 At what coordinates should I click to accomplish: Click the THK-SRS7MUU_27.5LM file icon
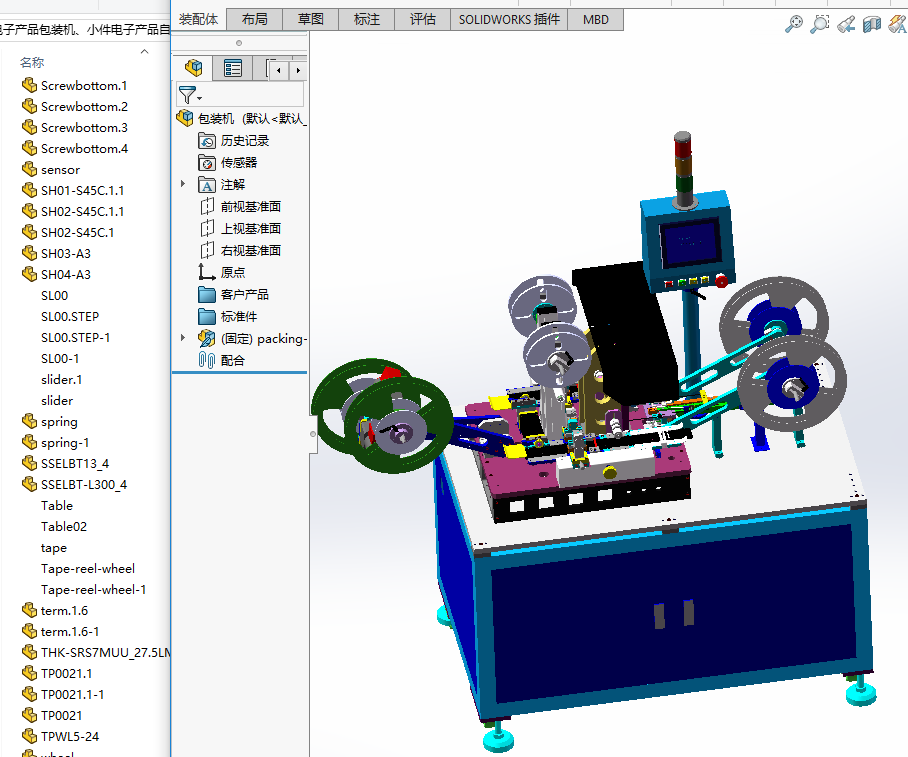pyautogui.click(x=30, y=652)
